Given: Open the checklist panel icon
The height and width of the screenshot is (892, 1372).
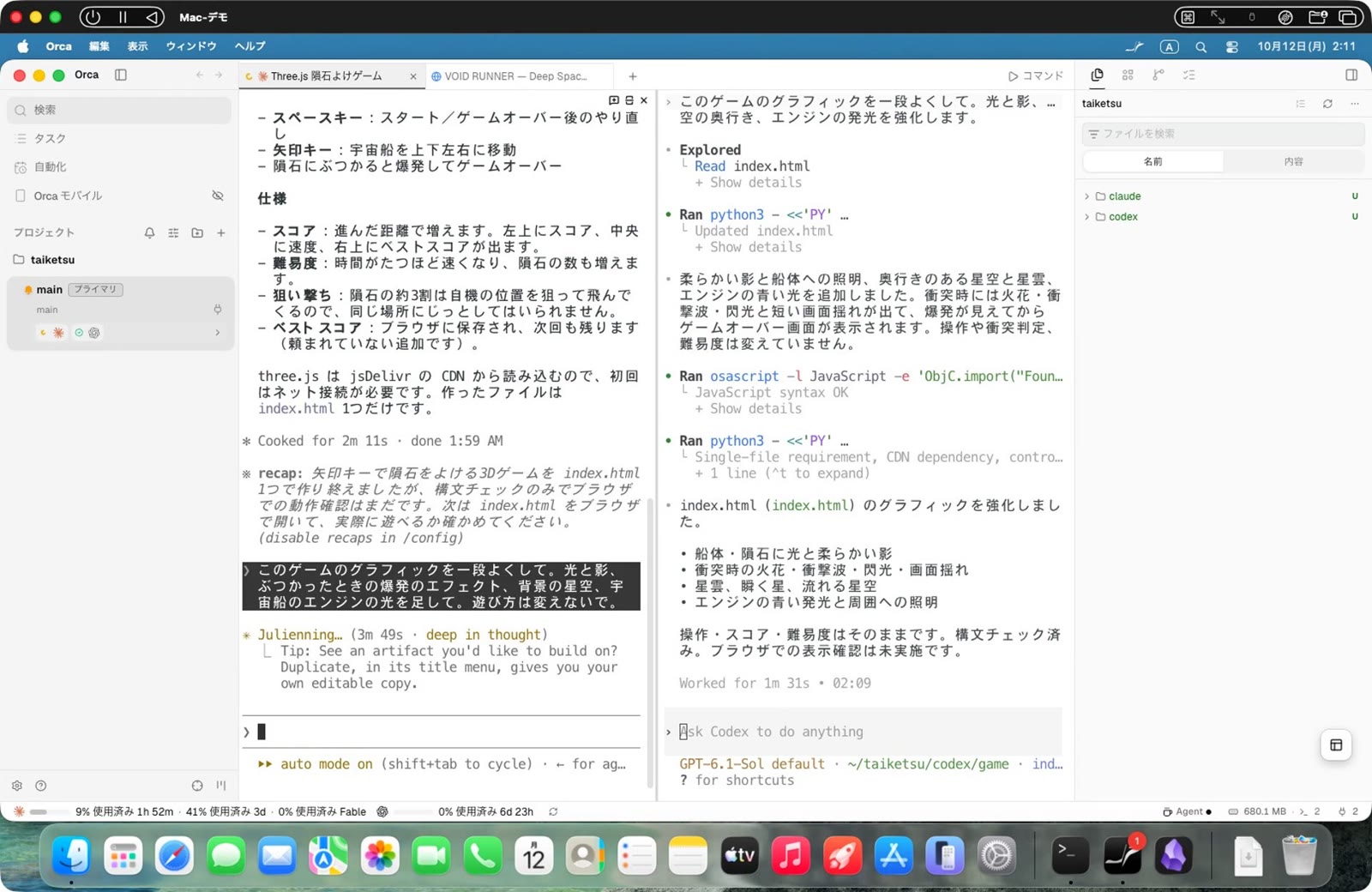Looking at the screenshot, I should [1189, 75].
